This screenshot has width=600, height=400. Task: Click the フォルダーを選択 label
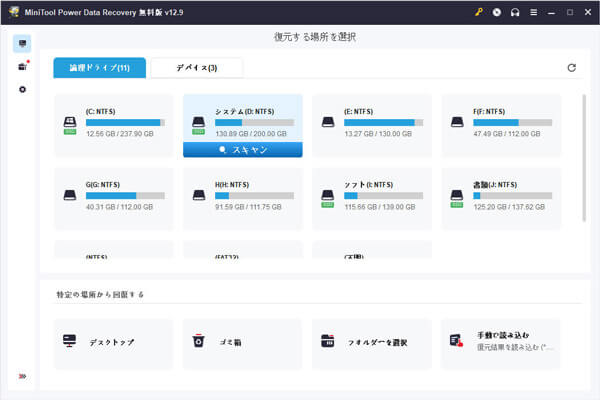coord(377,342)
